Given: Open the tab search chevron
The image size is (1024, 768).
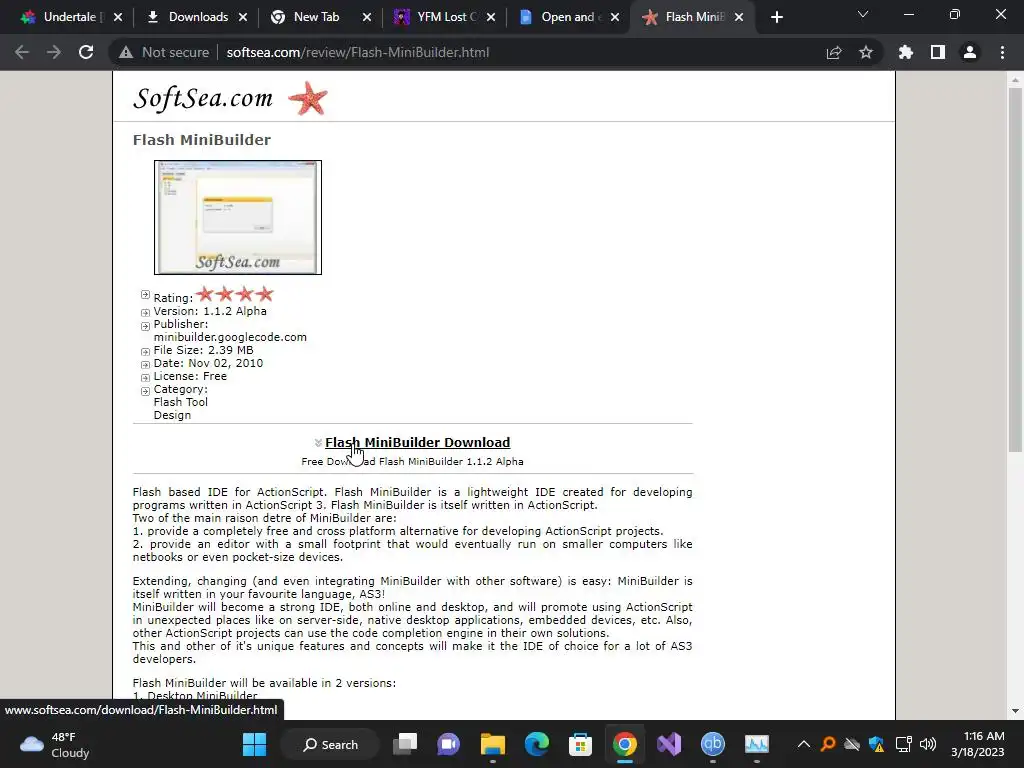Looking at the screenshot, I should point(863,14).
